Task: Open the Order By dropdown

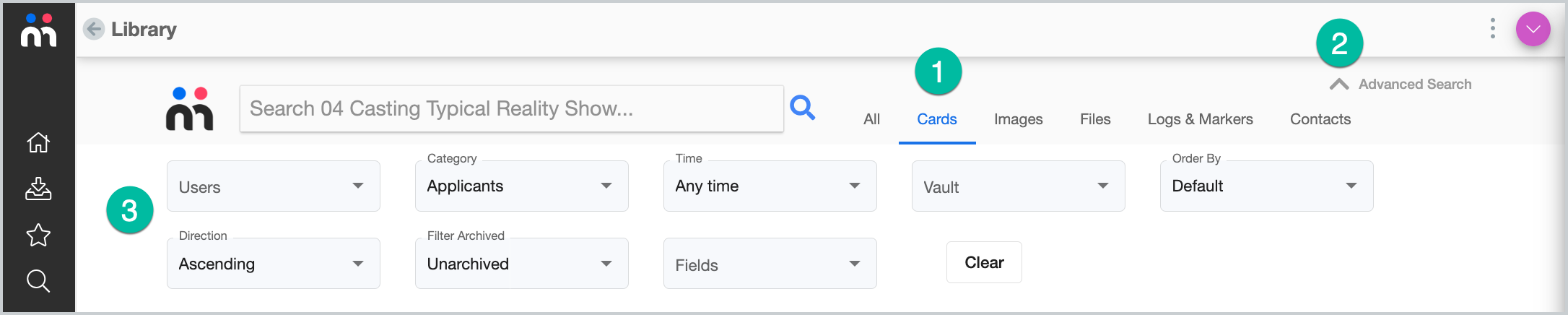Action: [1267, 186]
